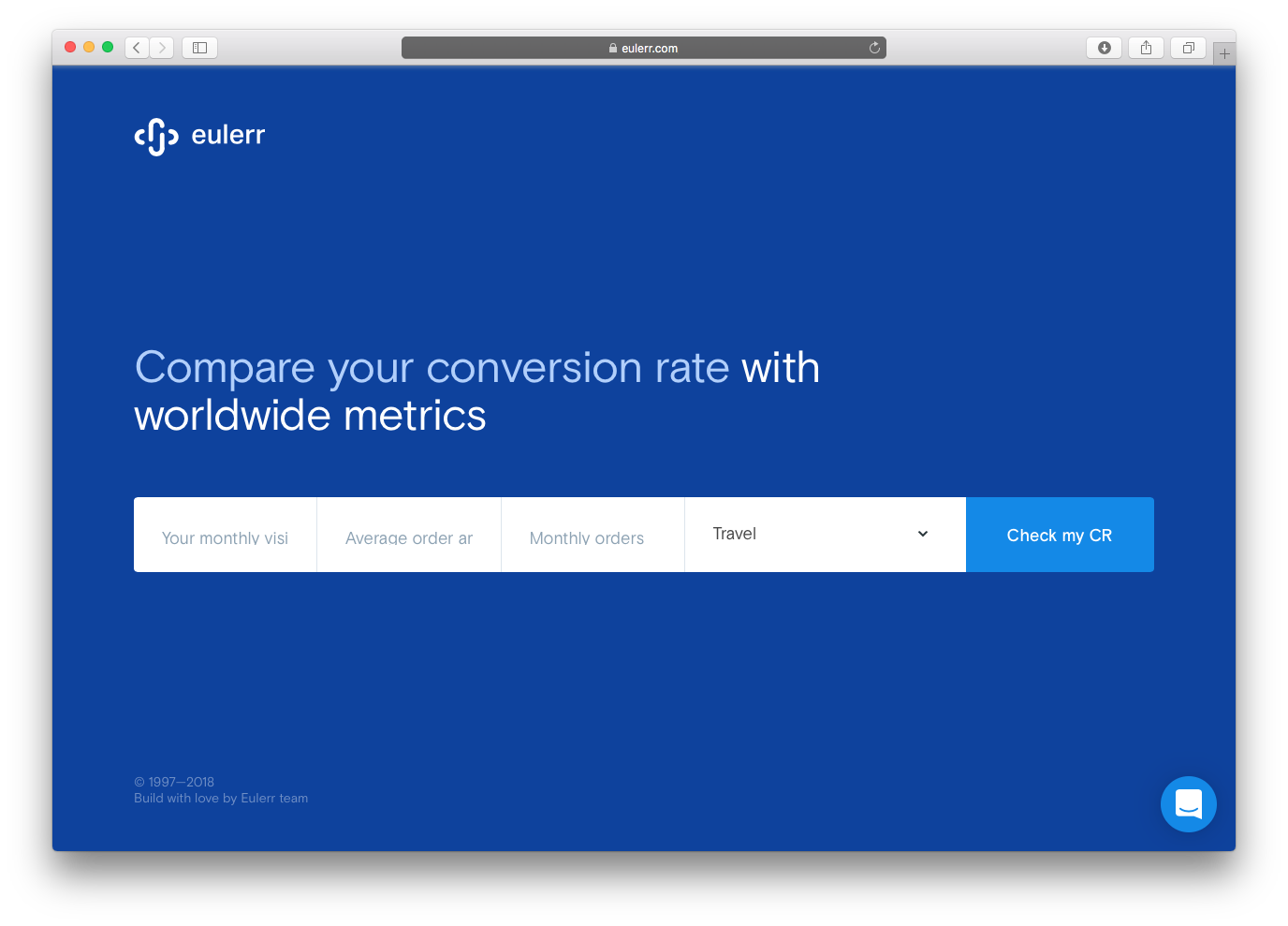This screenshot has width=1288, height=926.
Task: Open the chat widget bubble
Action: [1189, 804]
